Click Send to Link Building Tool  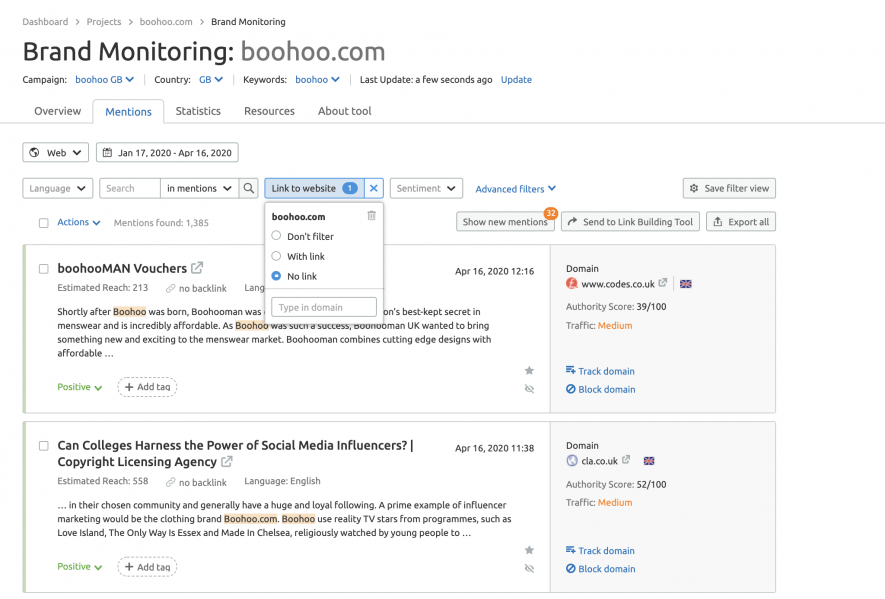click(x=630, y=222)
